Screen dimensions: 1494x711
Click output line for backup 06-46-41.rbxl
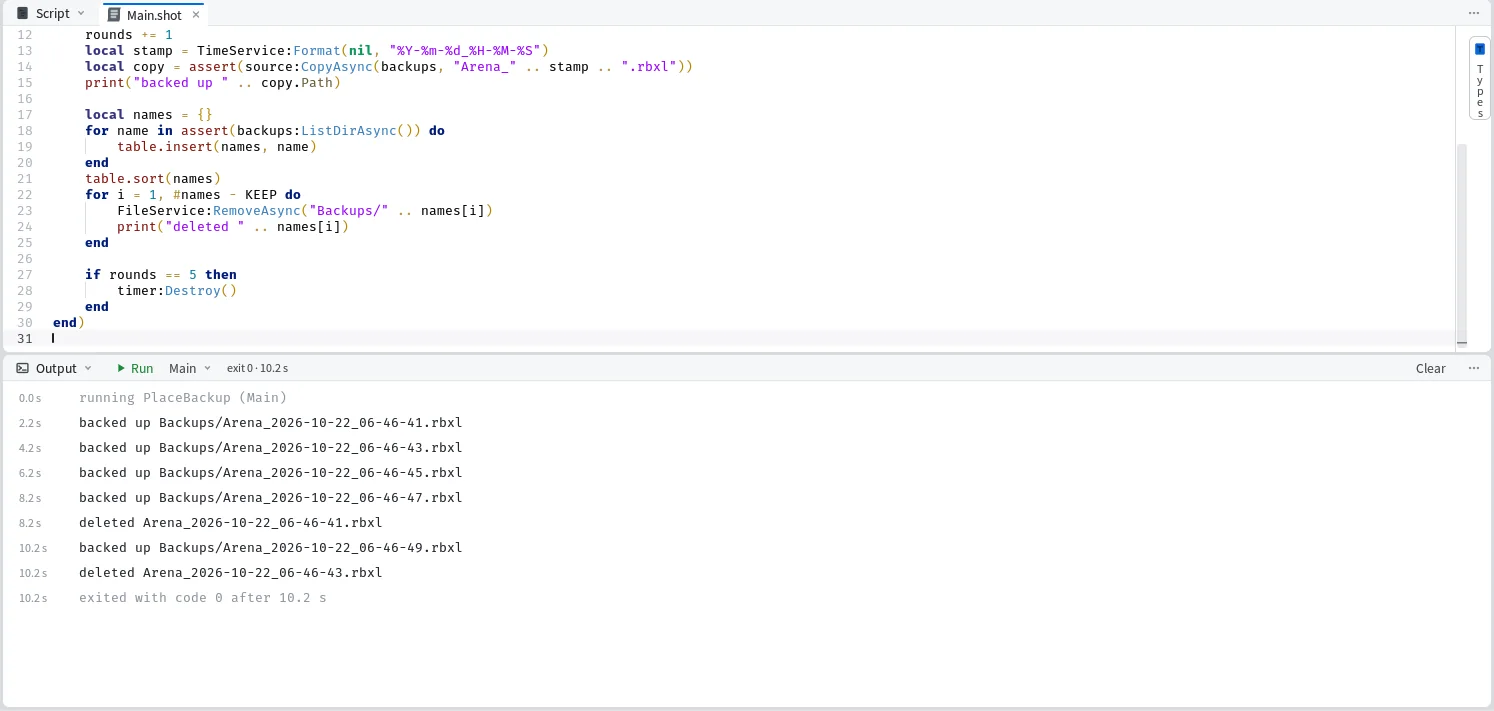[271, 422]
